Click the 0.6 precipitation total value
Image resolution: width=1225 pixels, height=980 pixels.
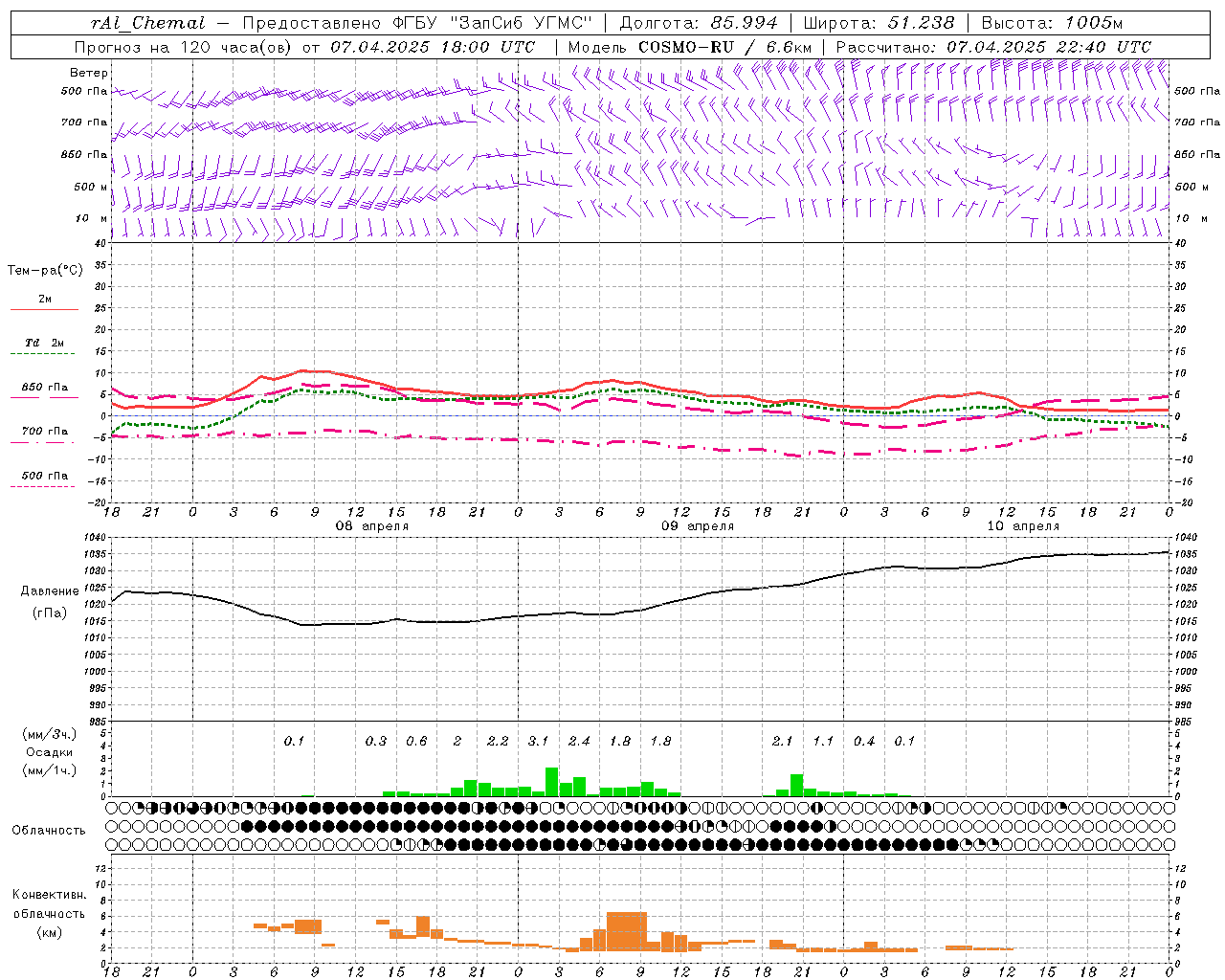pyautogui.click(x=416, y=741)
